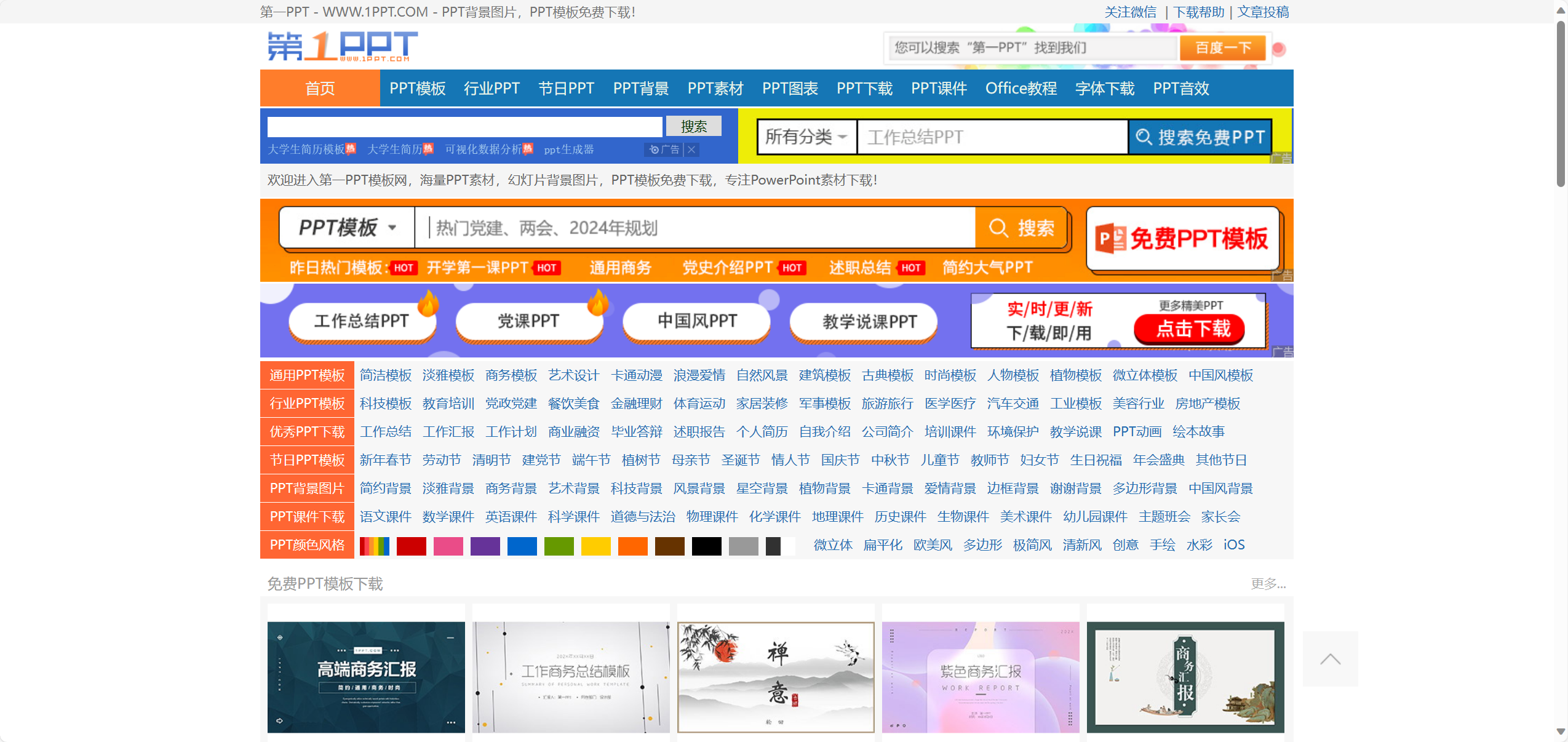Click the white search box beside gray 搜索
The image size is (1568, 742).
[x=465, y=127]
